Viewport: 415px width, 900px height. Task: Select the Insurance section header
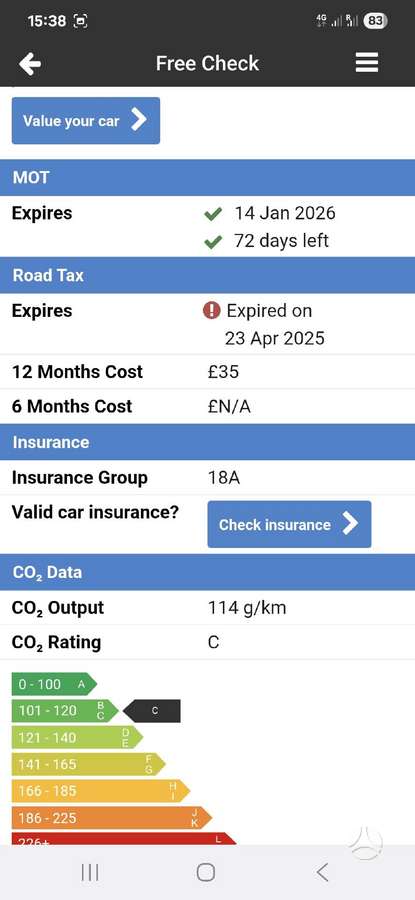pos(207,442)
